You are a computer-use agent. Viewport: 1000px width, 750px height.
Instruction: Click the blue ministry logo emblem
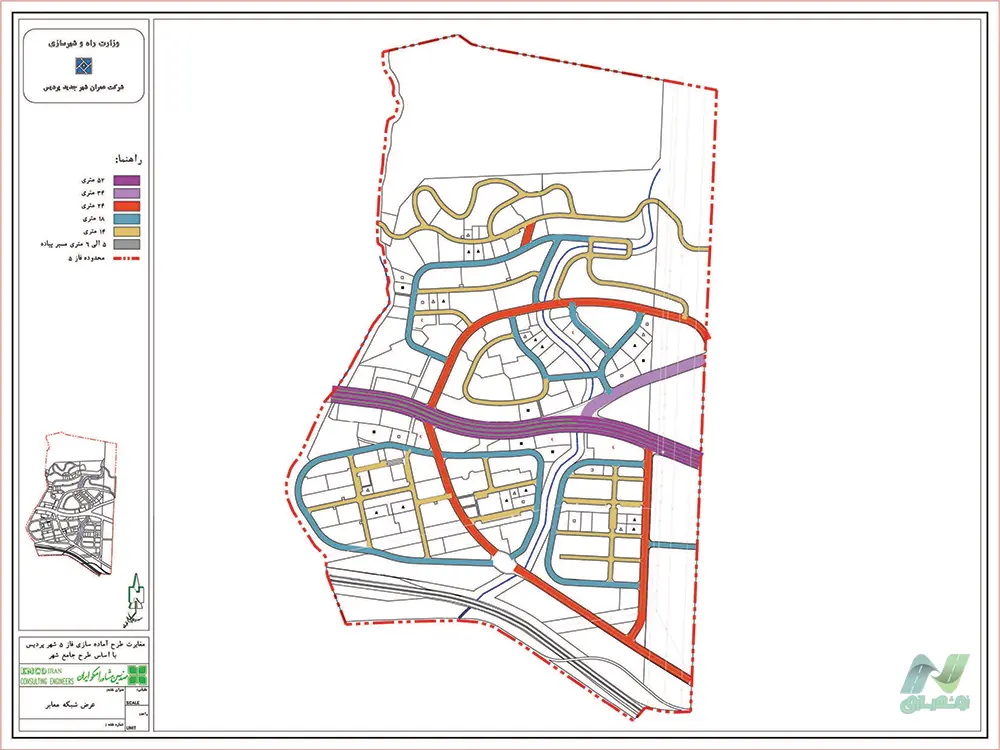coord(84,66)
